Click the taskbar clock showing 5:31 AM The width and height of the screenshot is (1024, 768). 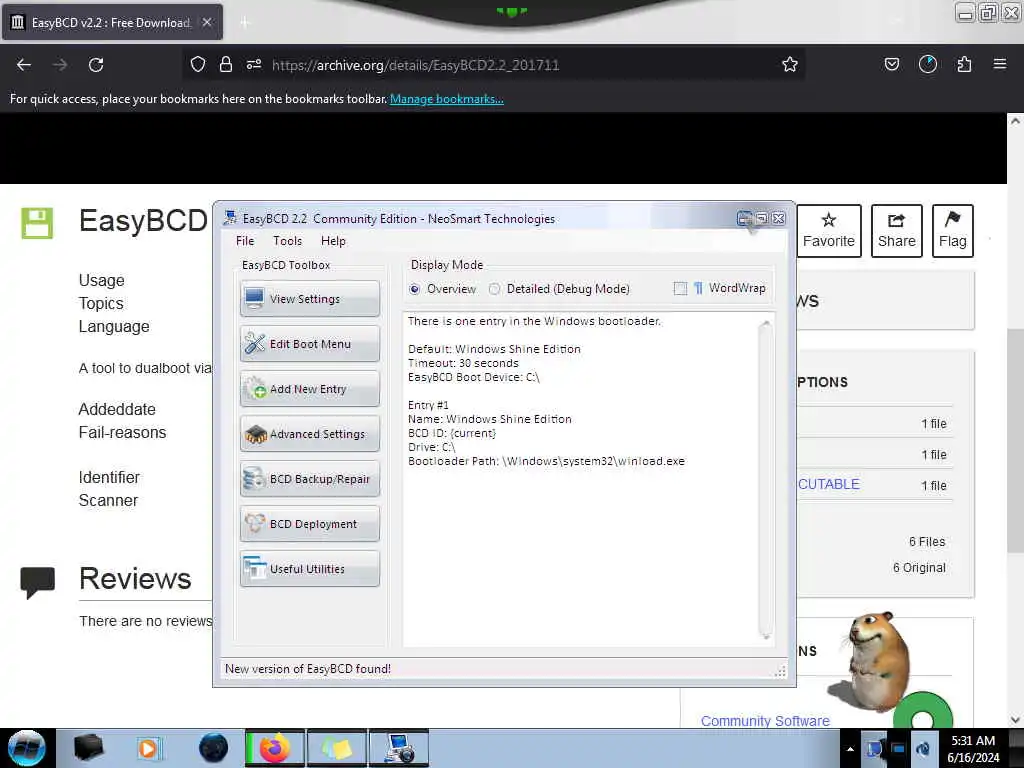click(x=973, y=749)
